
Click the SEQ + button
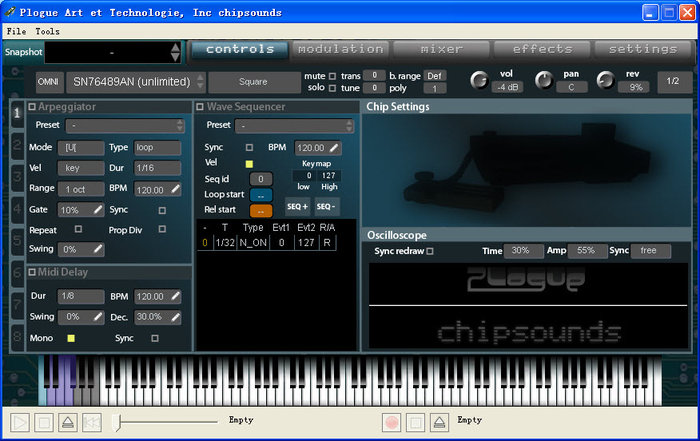point(297,206)
